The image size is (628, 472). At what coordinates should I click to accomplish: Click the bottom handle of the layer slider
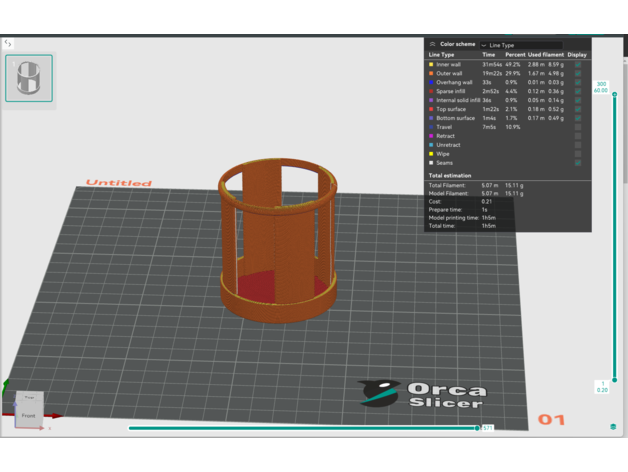601,386
